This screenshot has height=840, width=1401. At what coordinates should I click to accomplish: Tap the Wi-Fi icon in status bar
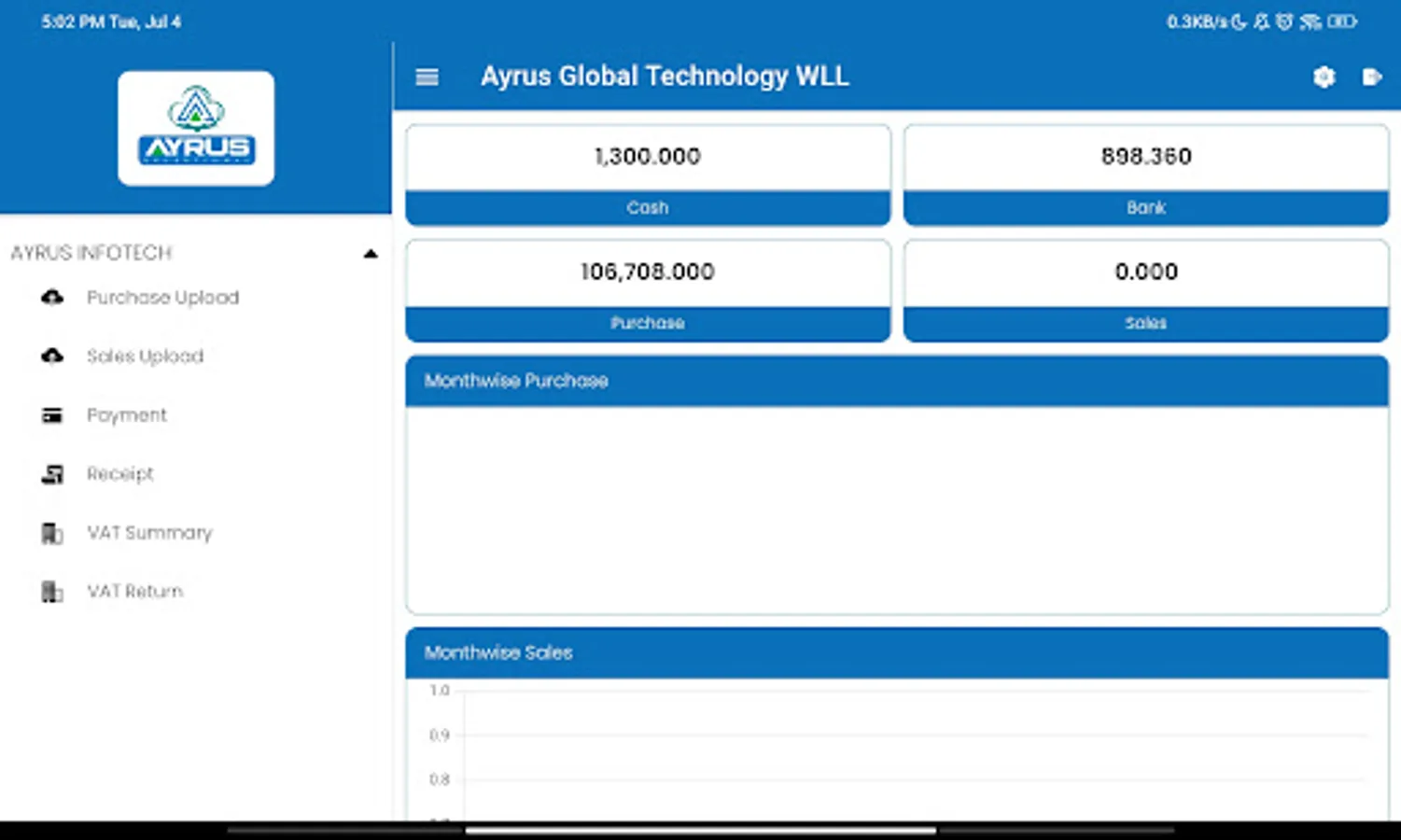[1310, 21]
